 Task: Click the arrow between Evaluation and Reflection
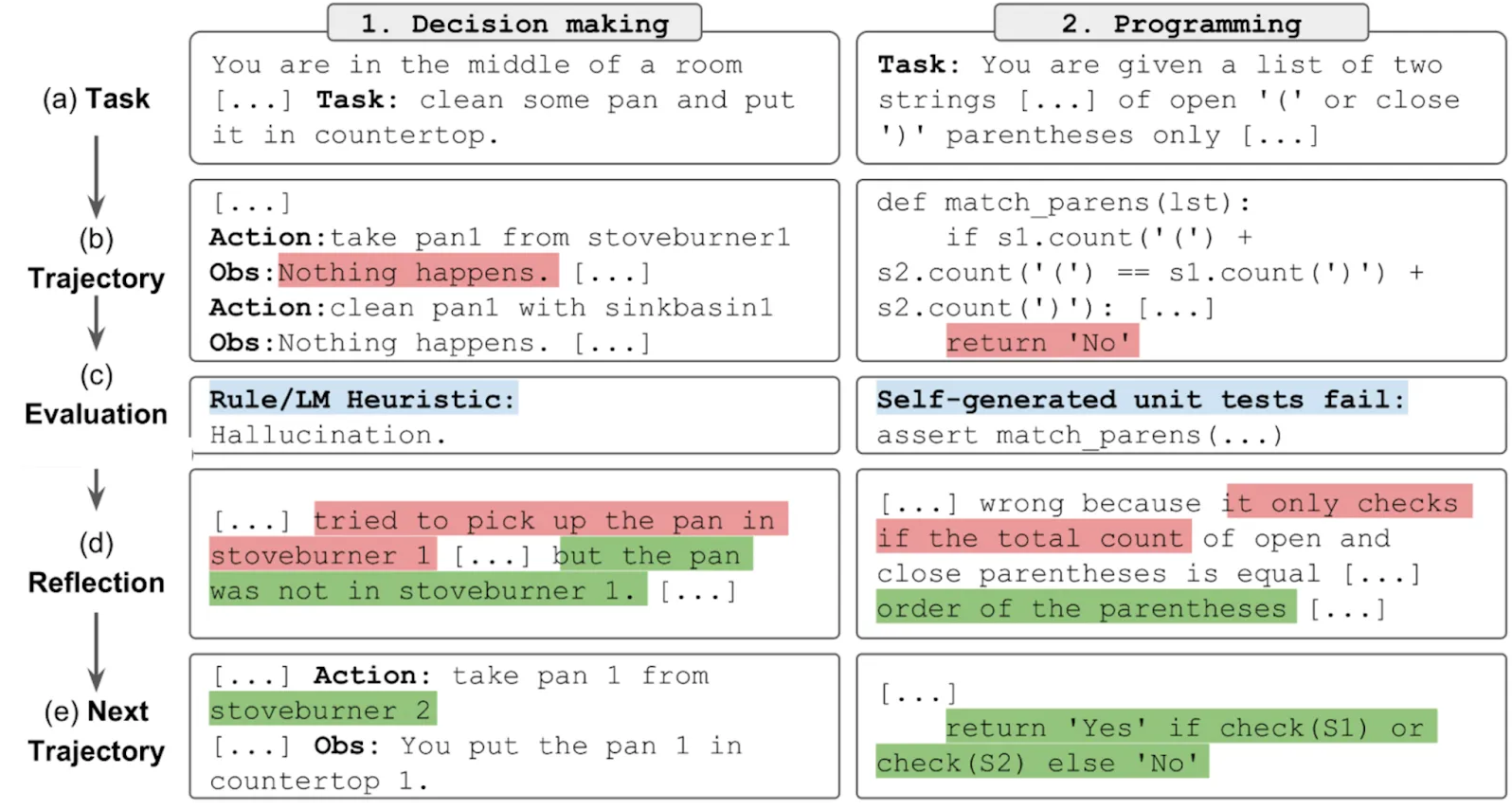[96, 489]
